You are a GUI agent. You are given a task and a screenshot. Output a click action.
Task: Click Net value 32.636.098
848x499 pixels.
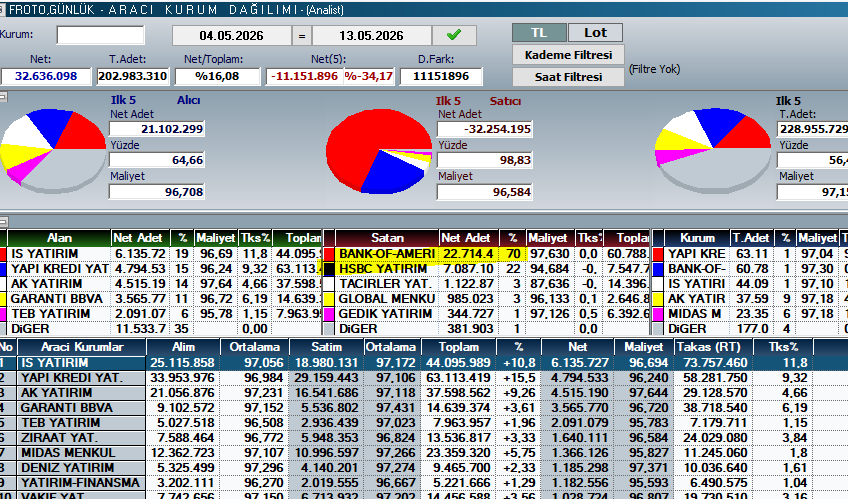point(46,76)
